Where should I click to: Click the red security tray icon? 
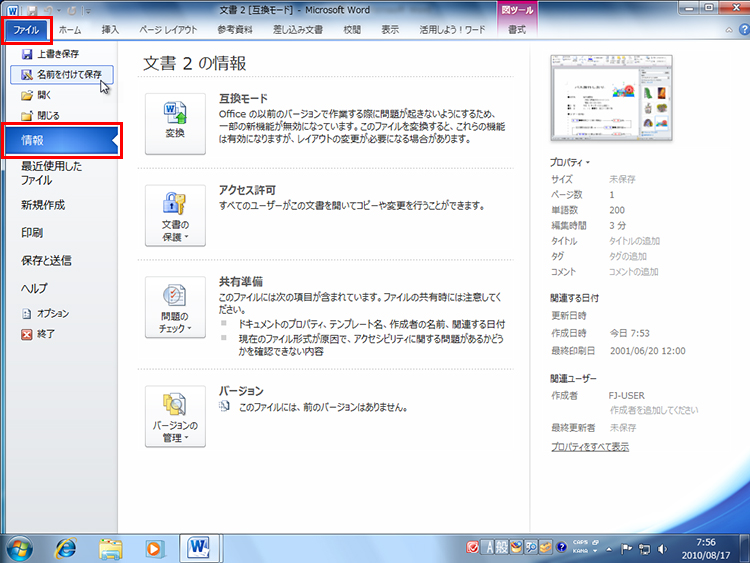(473, 547)
